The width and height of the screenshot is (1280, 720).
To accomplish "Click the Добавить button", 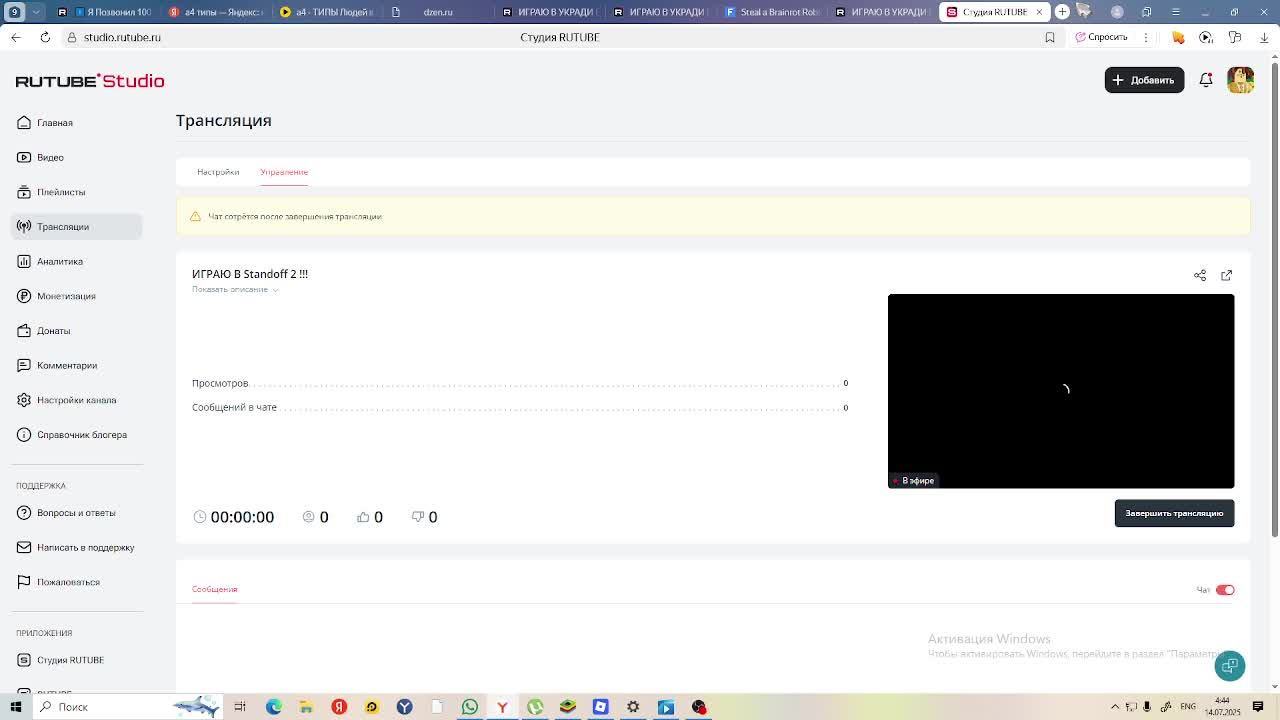I will [x=1144, y=80].
